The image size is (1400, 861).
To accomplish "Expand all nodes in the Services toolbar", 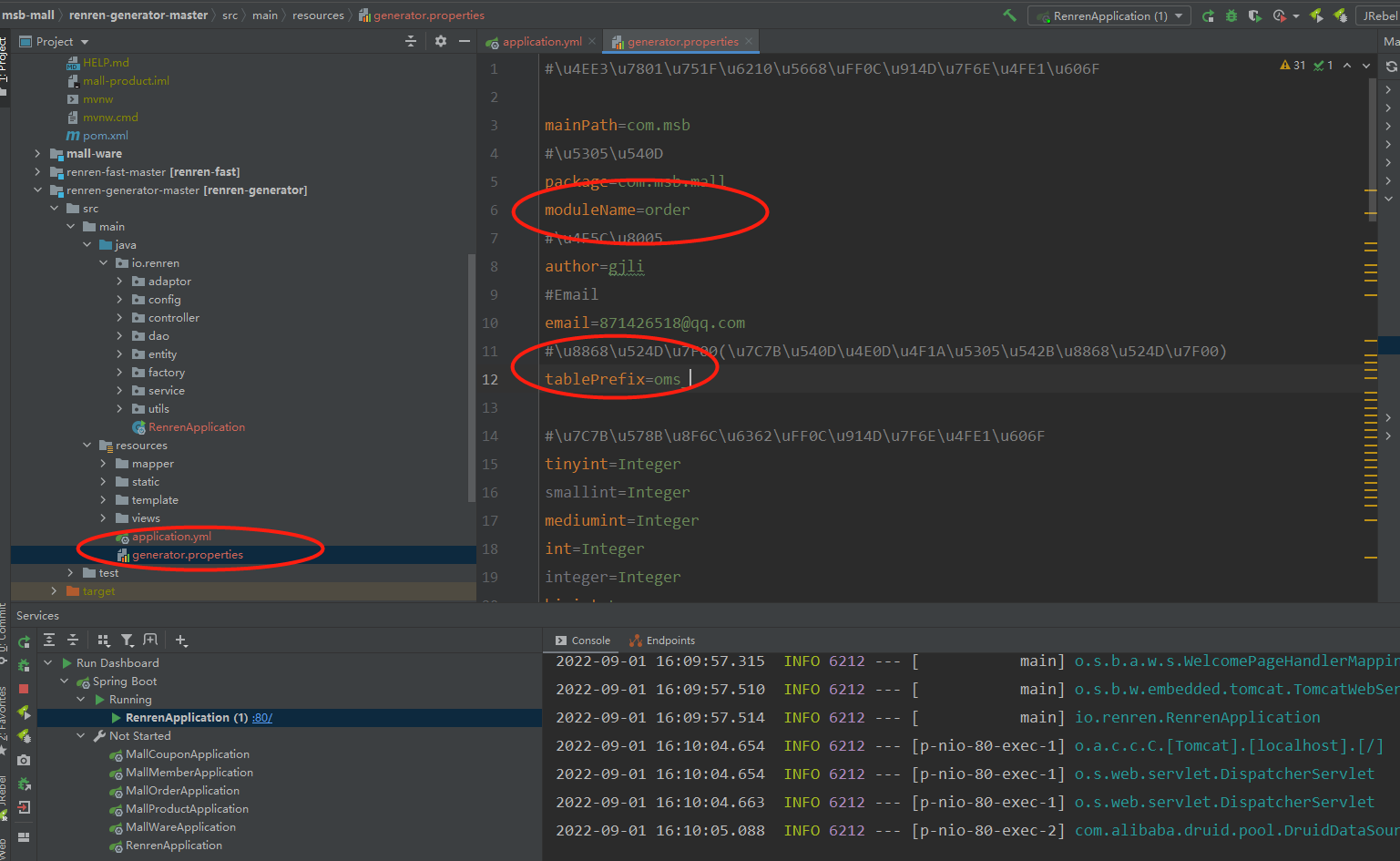I will tap(49, 641).
